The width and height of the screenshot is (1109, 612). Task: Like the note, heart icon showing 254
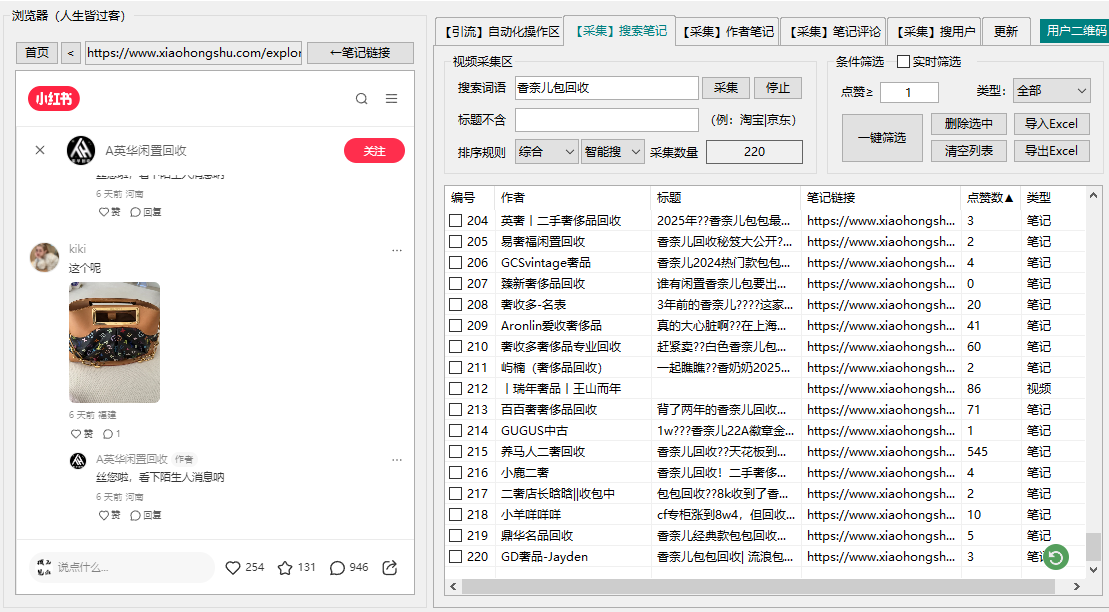pyautogui.click(x=233, y=567)
